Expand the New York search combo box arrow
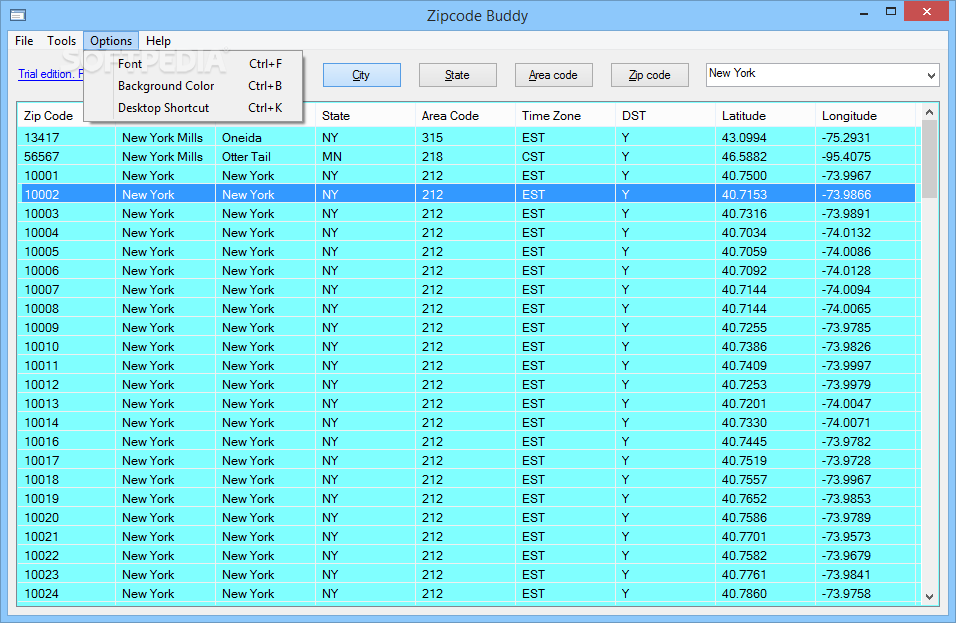 tap(931, 76)
